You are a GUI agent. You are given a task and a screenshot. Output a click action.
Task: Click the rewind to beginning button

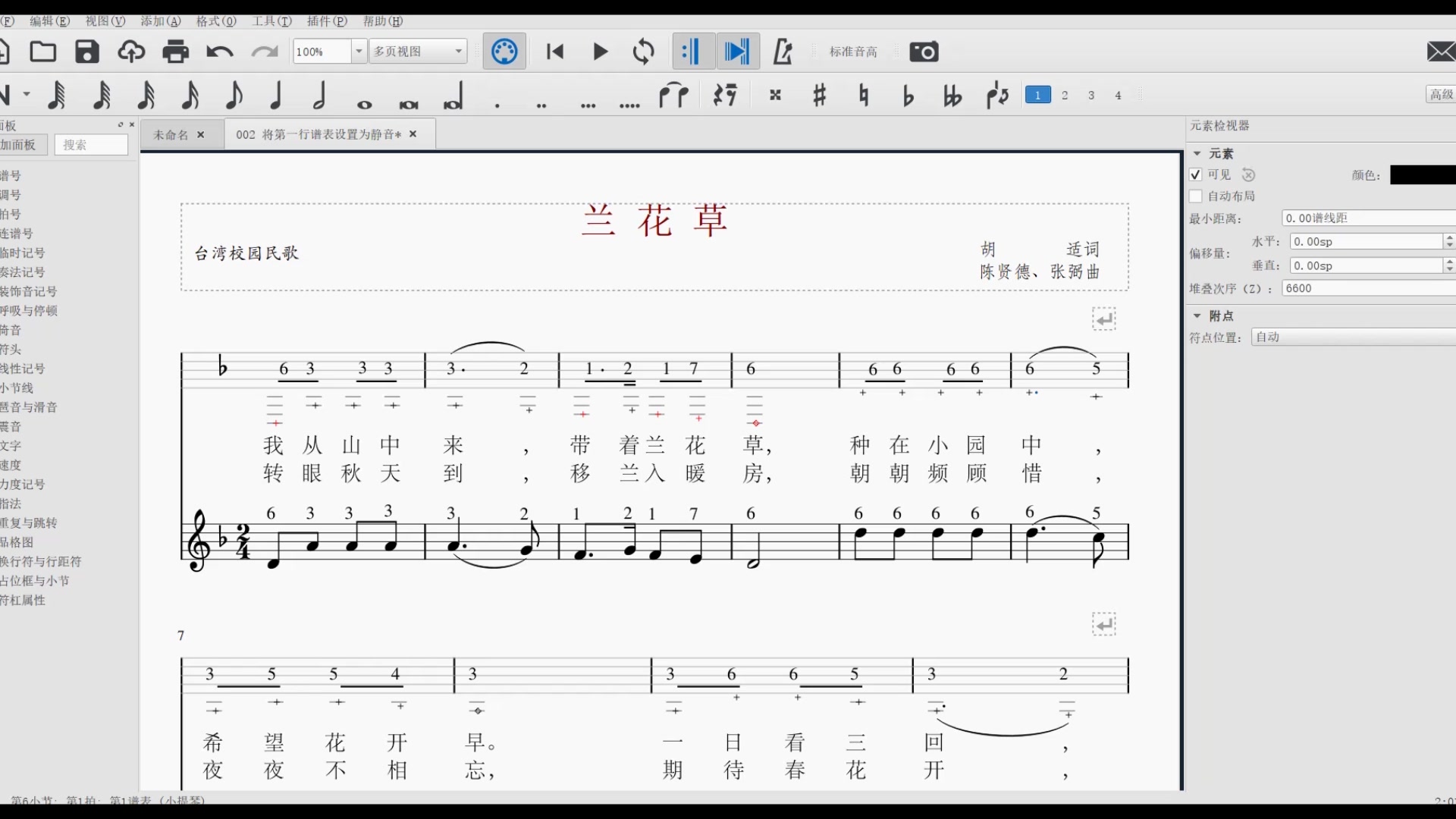tap(554, 52)
